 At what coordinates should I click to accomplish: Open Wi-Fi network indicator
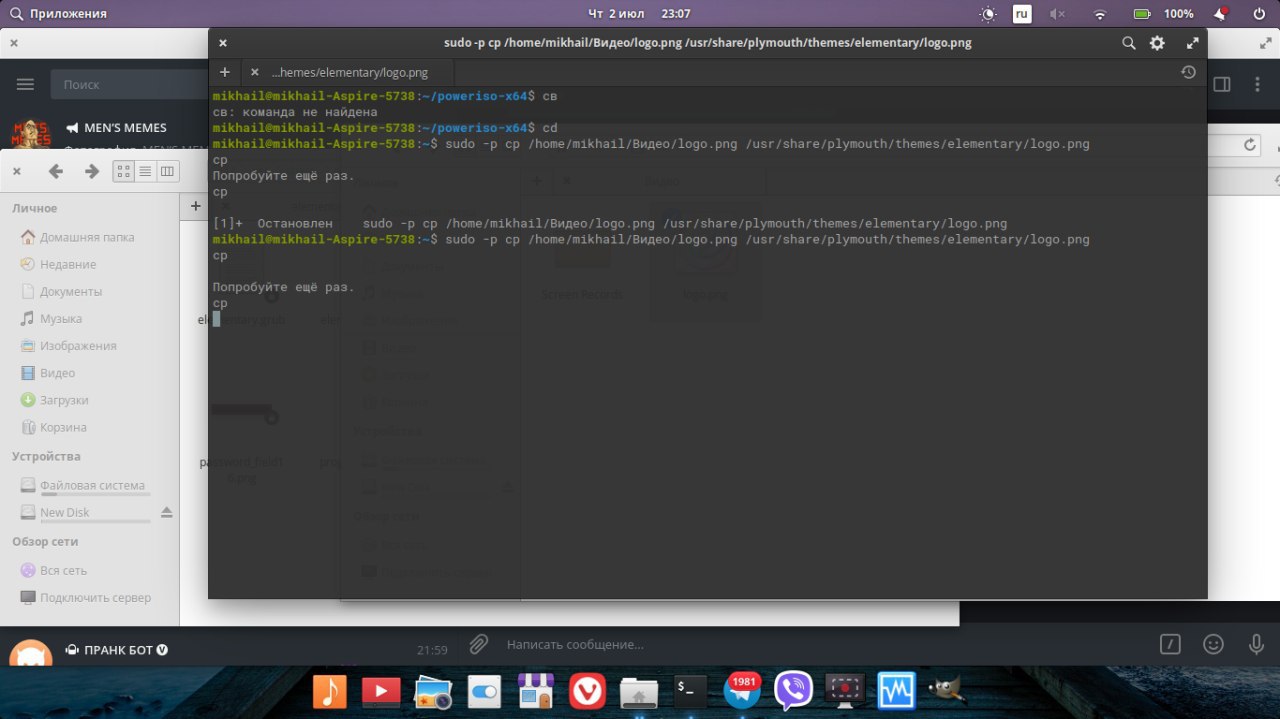coord(1100,14)
